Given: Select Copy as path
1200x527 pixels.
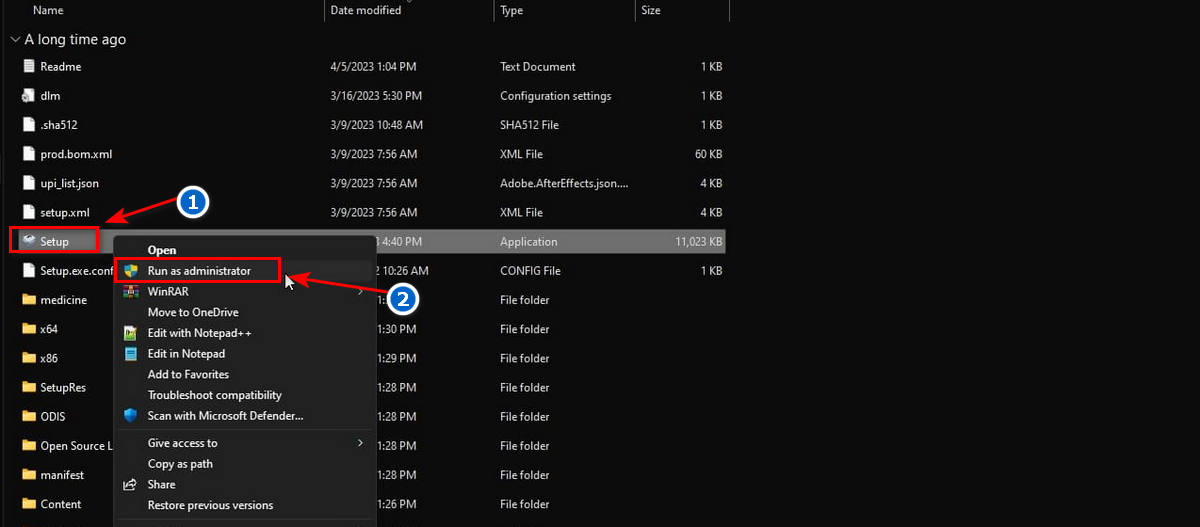Looking at the screenshot, I should pos(180,464).
